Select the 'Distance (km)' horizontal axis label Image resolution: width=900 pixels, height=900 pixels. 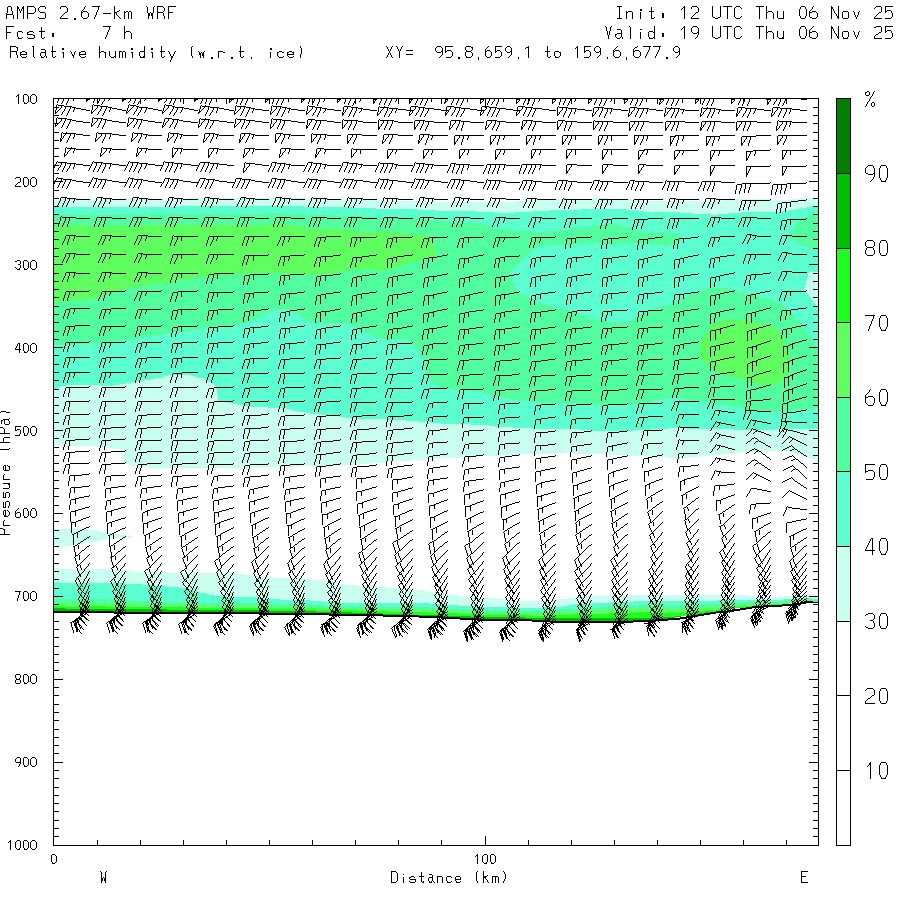(x=448, y=877)
